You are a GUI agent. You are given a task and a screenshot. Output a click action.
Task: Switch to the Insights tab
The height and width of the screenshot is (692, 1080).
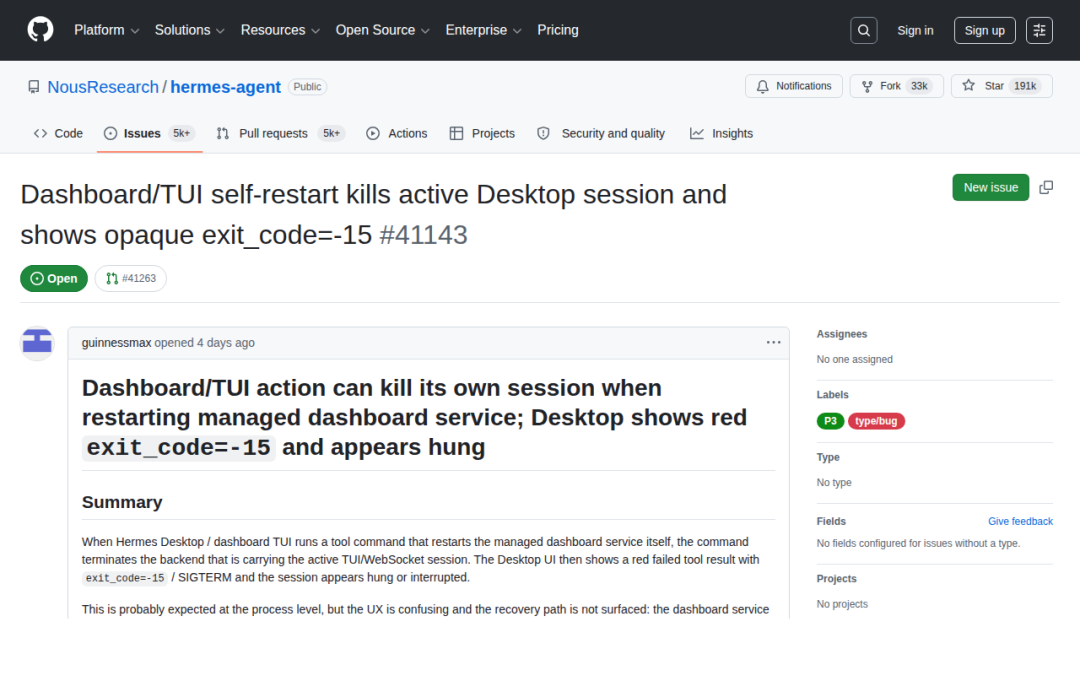721,134
